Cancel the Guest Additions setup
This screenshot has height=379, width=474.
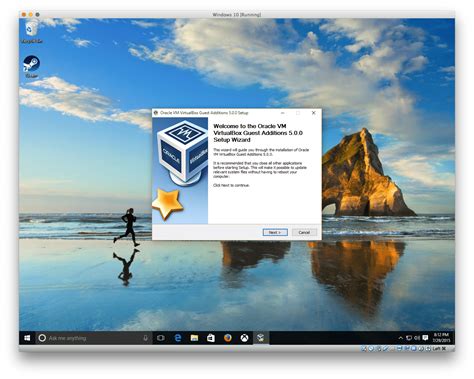(304, 232)
